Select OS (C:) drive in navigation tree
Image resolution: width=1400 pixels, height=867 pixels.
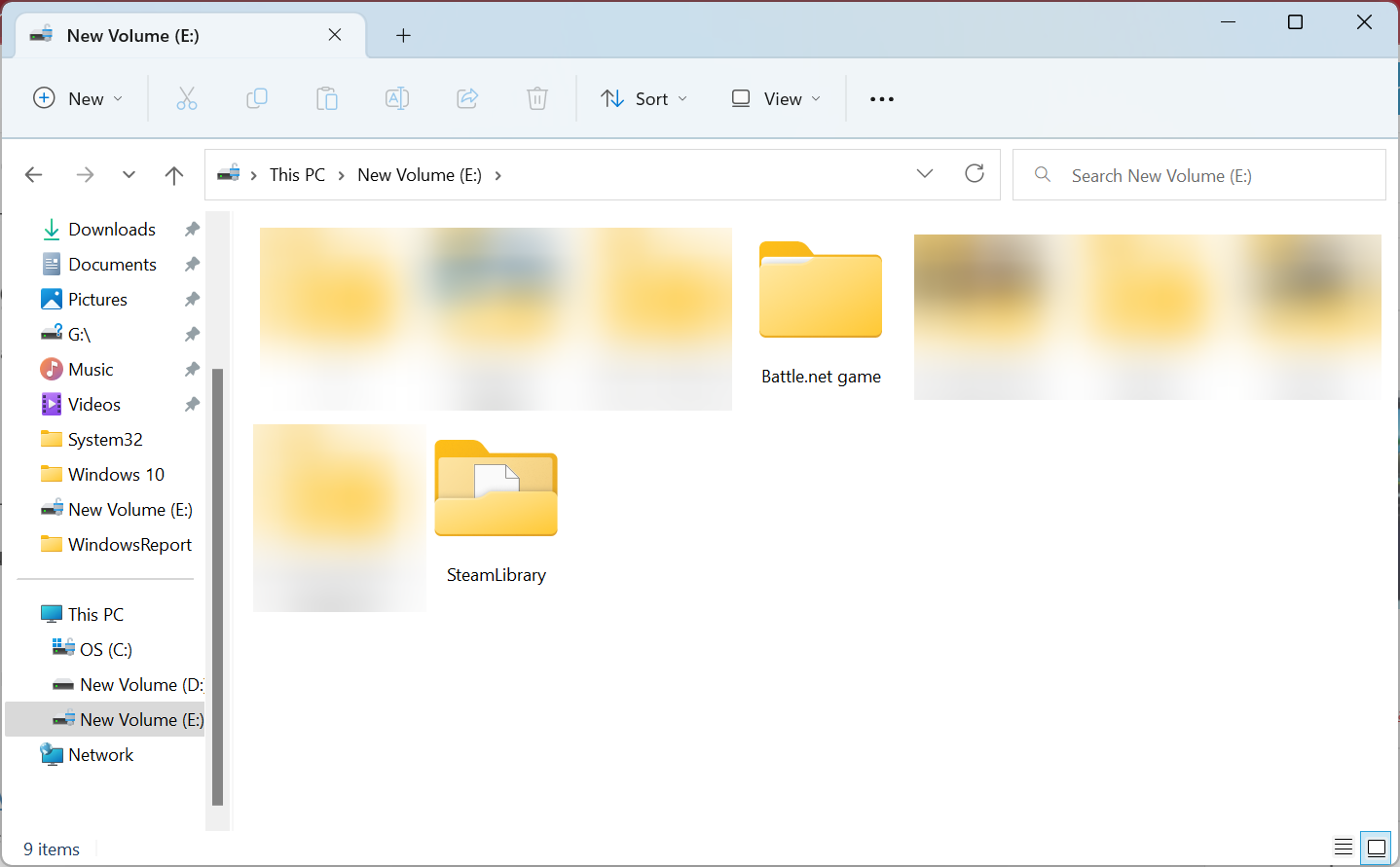pyautogui.click(x=106, y=650)
